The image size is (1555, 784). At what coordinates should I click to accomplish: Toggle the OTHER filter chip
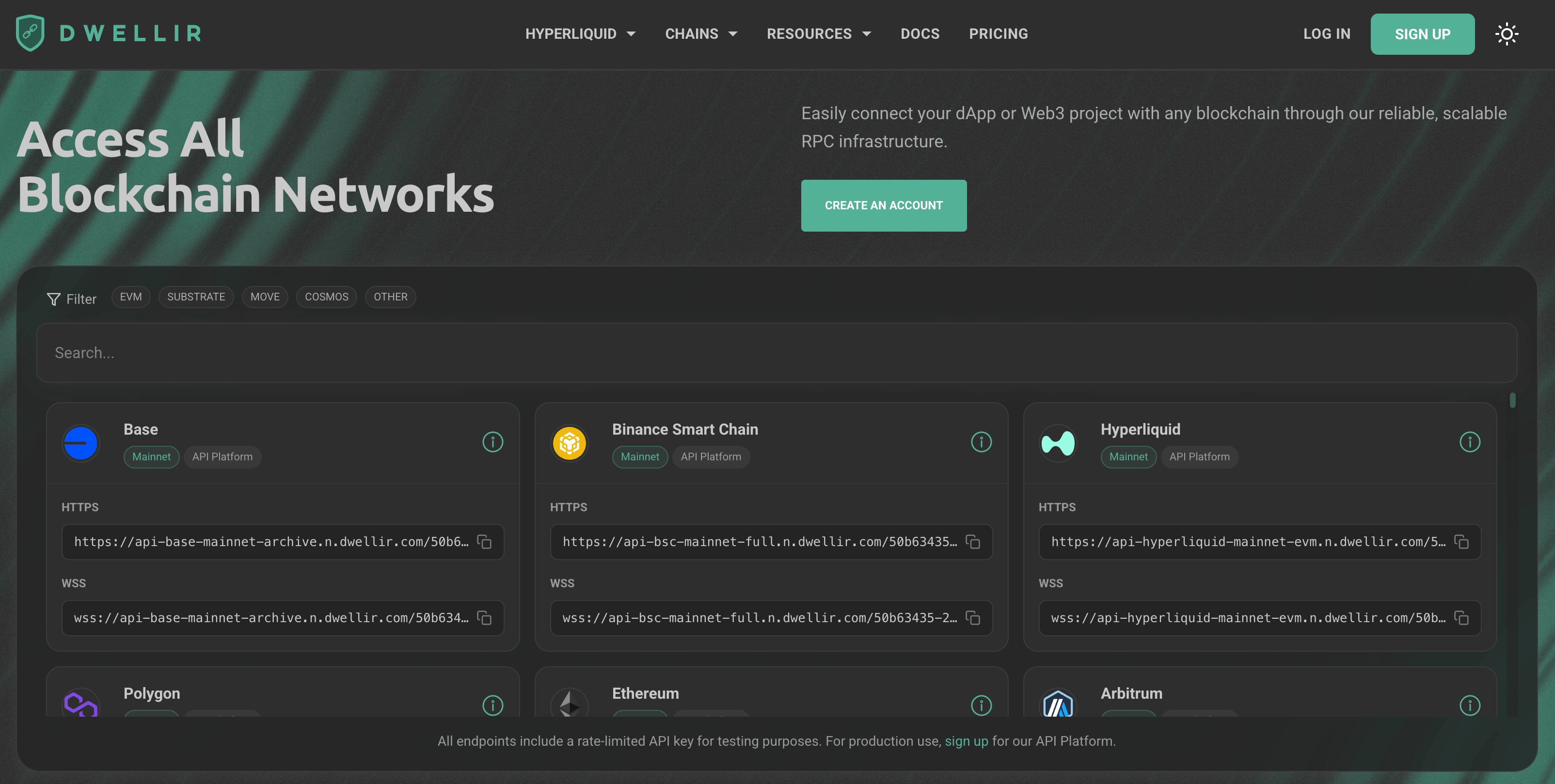[x=390, y=297]
